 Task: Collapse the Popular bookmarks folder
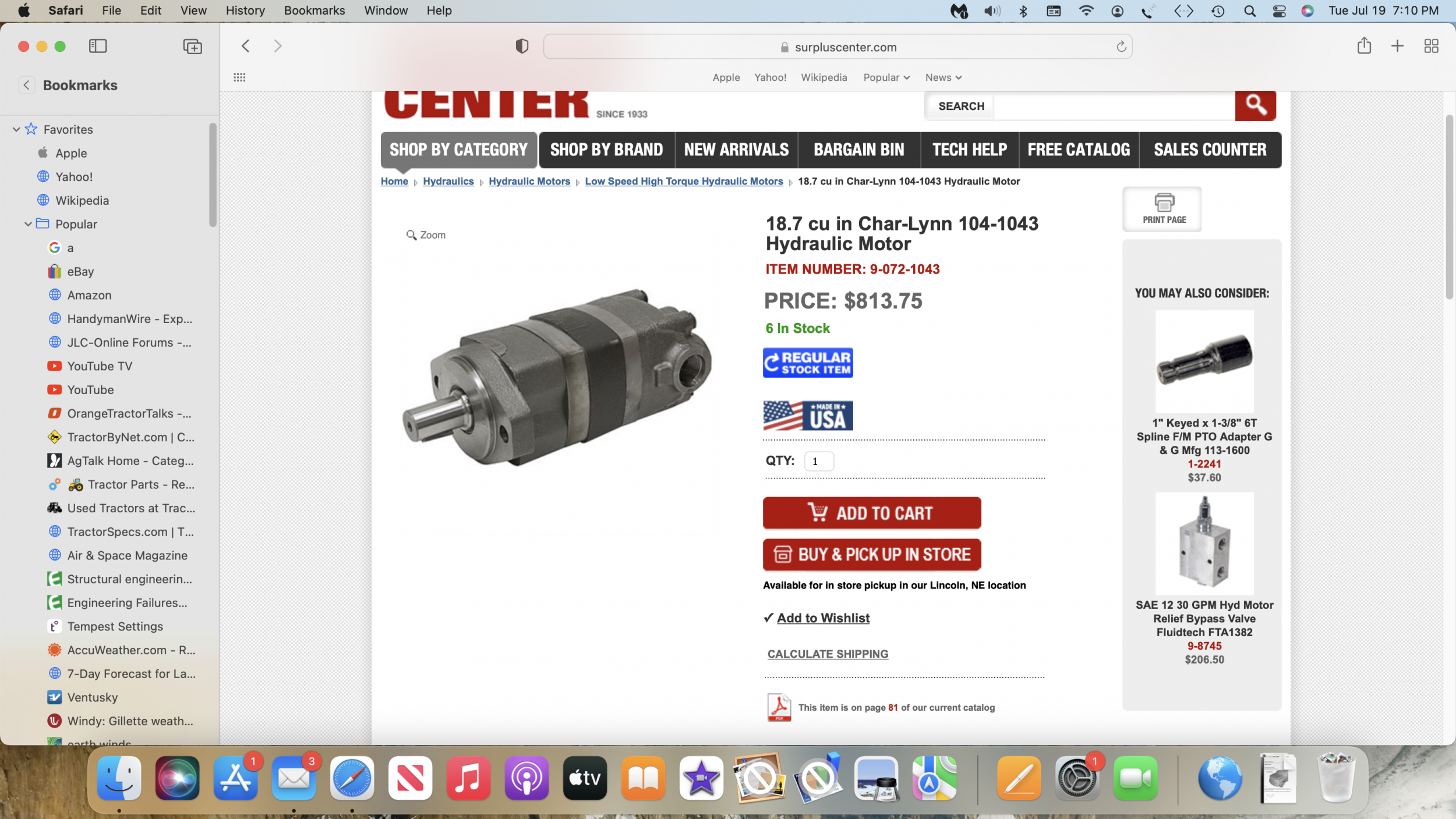pyautogui.click(x=28, y=224)
